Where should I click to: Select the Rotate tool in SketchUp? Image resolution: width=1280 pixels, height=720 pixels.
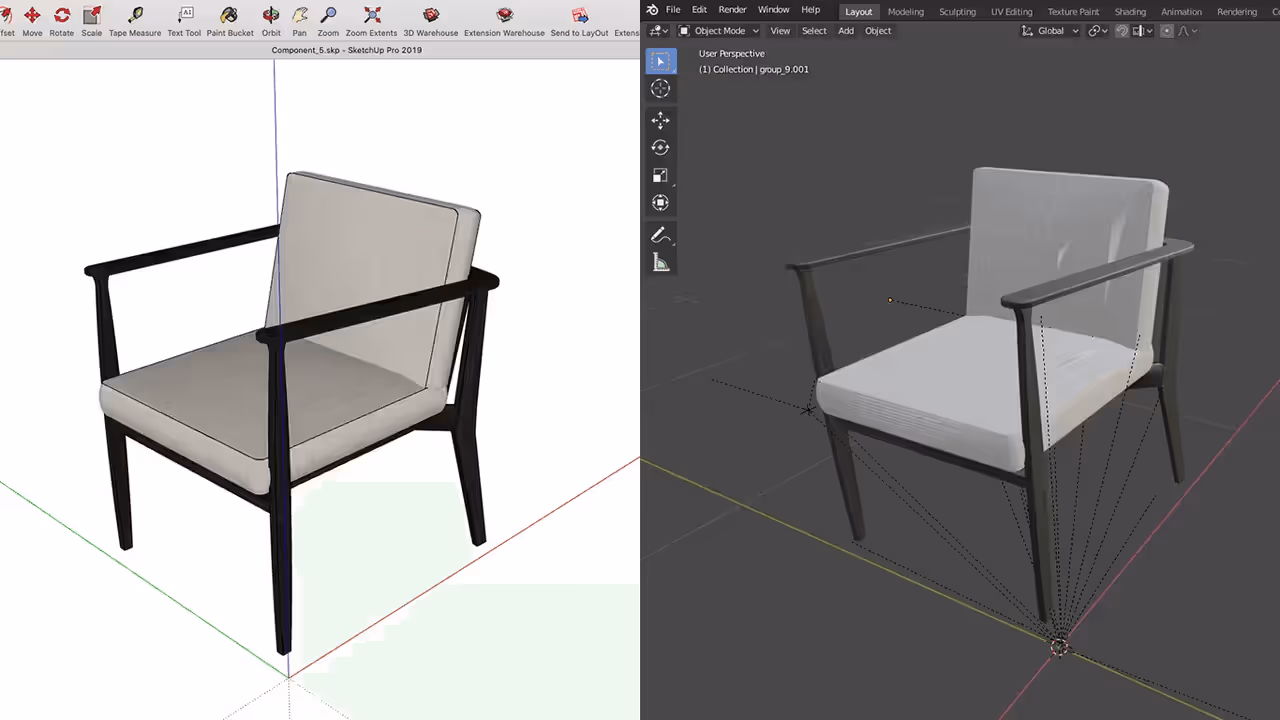62,20
